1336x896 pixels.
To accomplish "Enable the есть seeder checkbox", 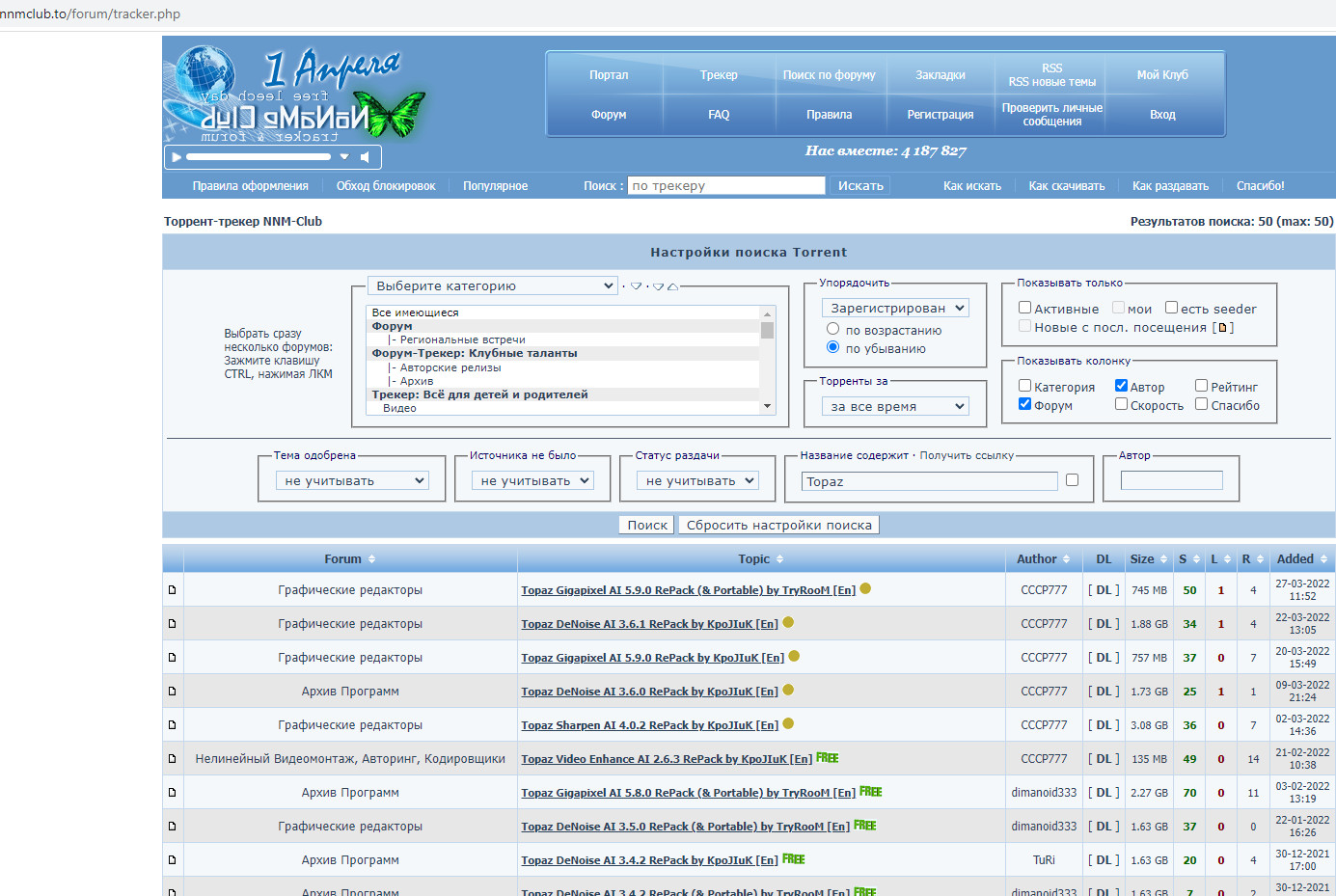I will pyautogui.click(x=1171, y=308).
